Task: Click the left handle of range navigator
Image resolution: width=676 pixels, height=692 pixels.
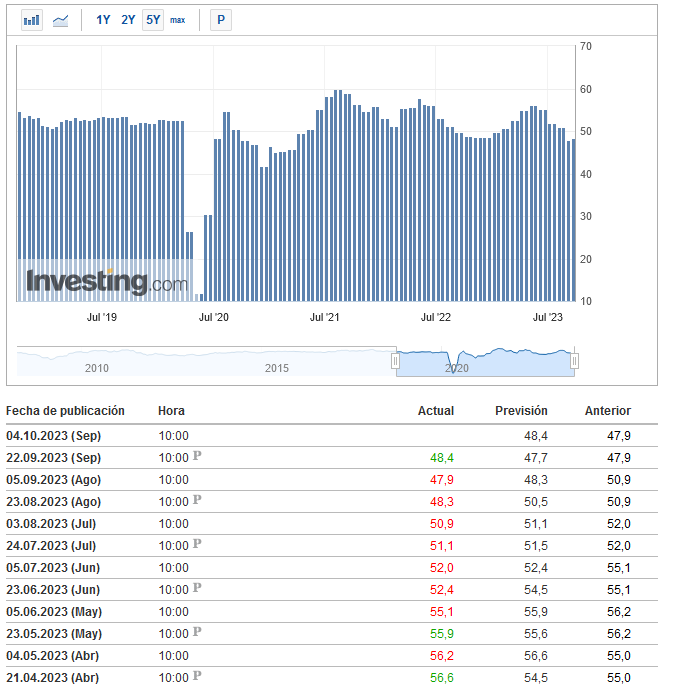Action: click(395, 361)
